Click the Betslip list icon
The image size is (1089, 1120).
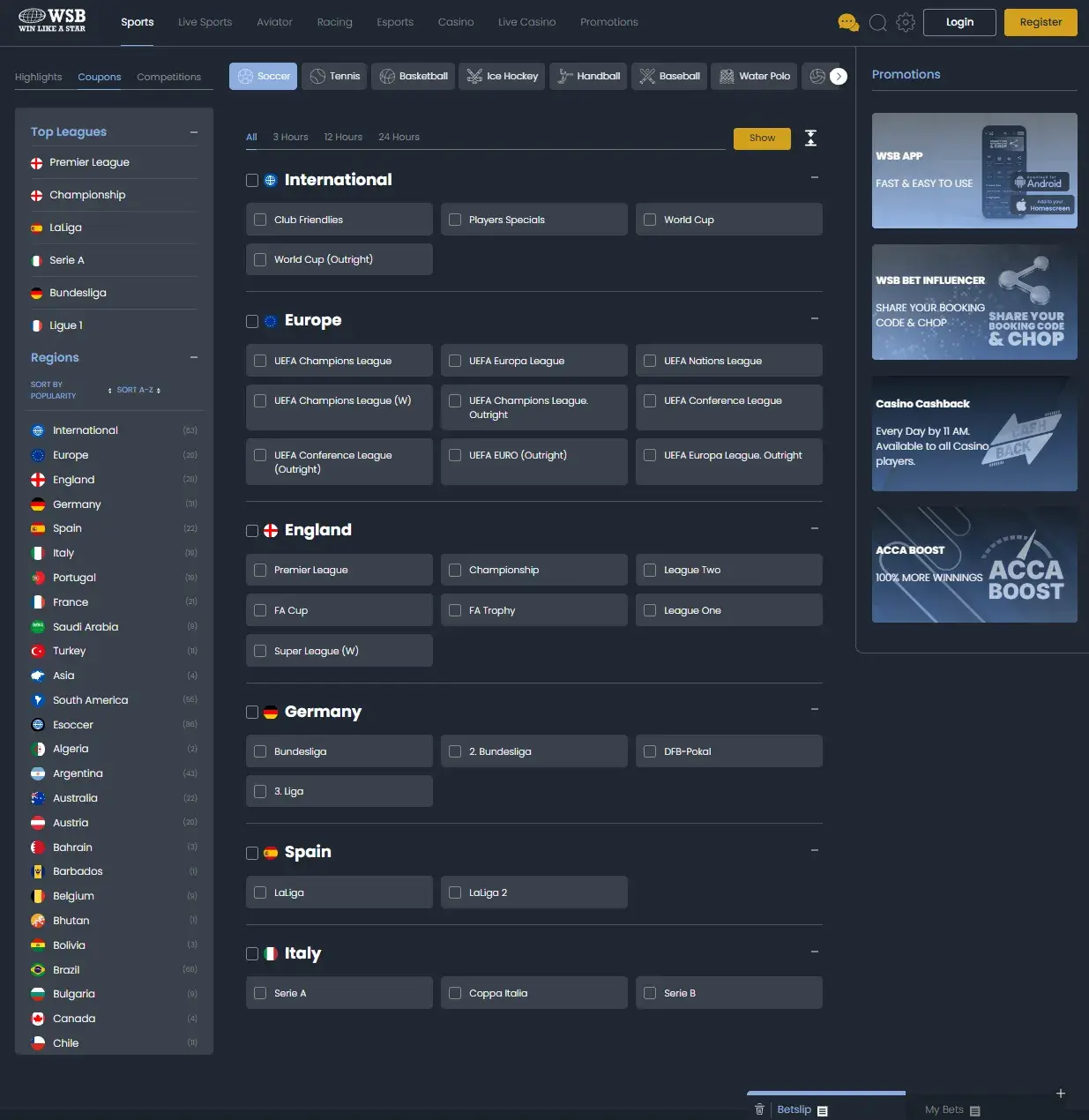(823, 1111)
